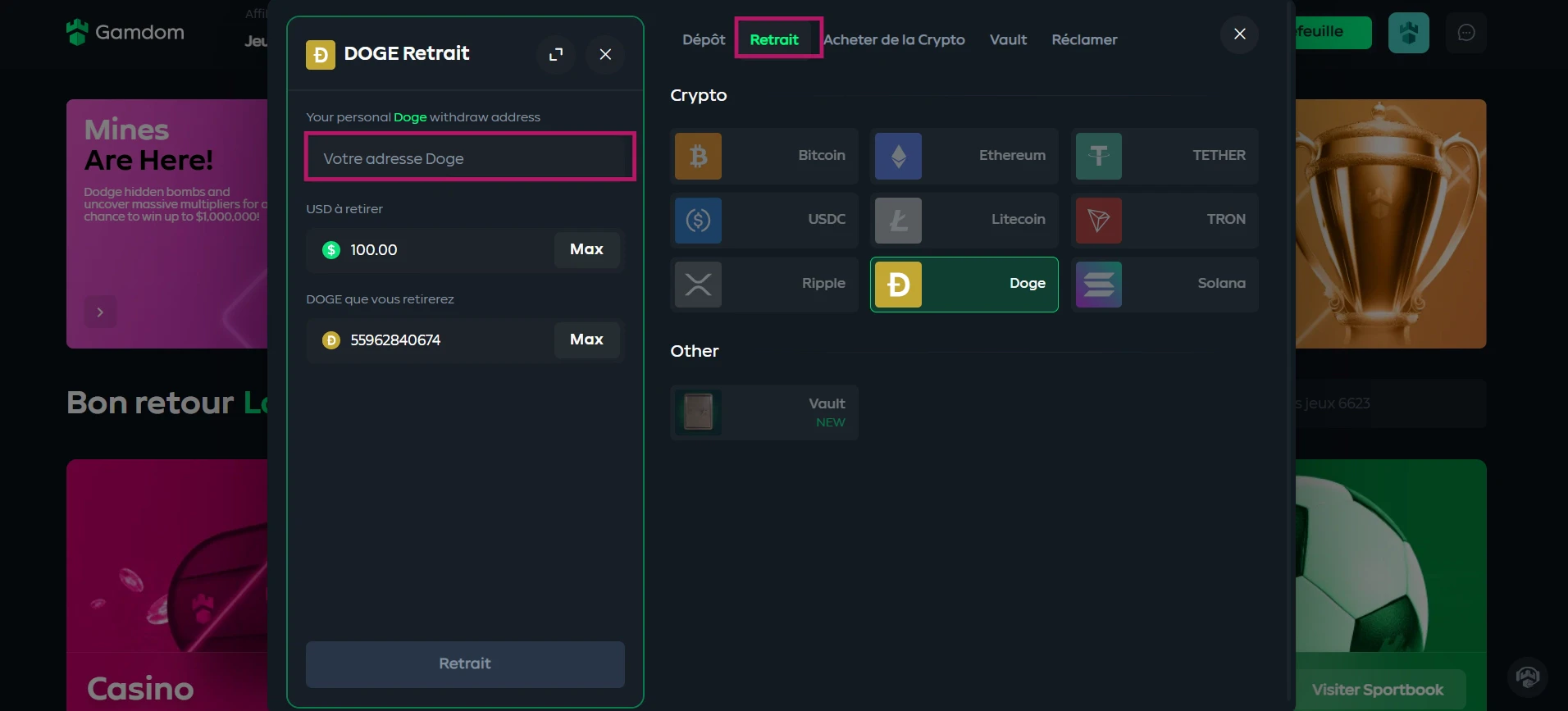Advance the Mines banner with arrow
The height and width of the screenshot is (711, 1568).
(100, 312)
